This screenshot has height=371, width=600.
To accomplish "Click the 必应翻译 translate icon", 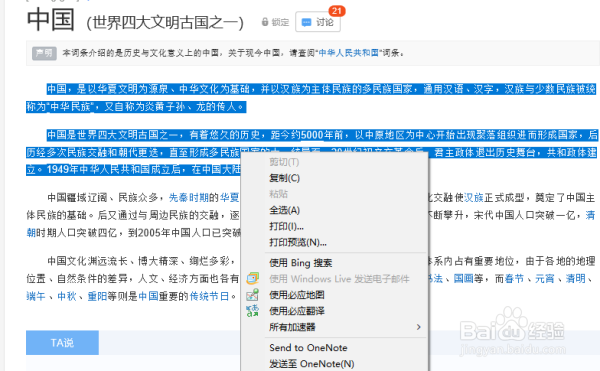I will pos(253,311).
